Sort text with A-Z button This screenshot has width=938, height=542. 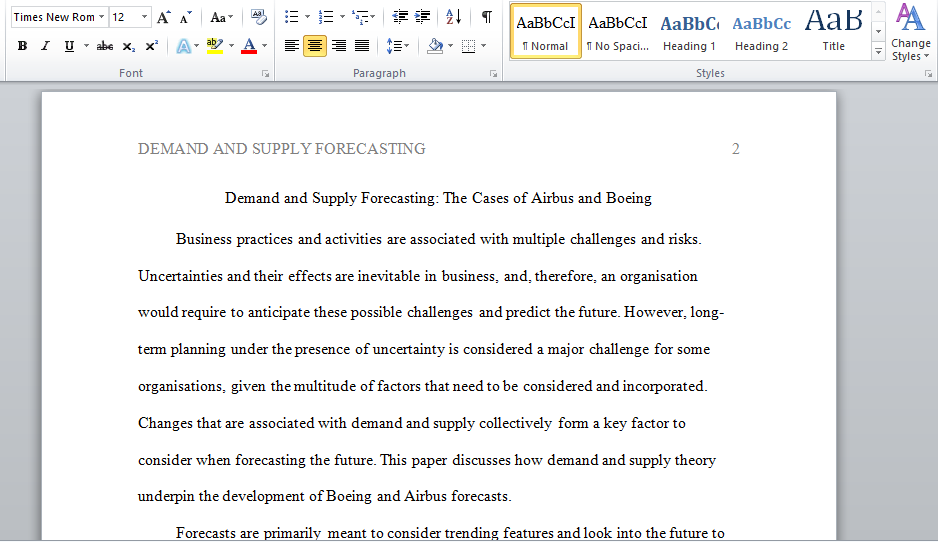453,17
